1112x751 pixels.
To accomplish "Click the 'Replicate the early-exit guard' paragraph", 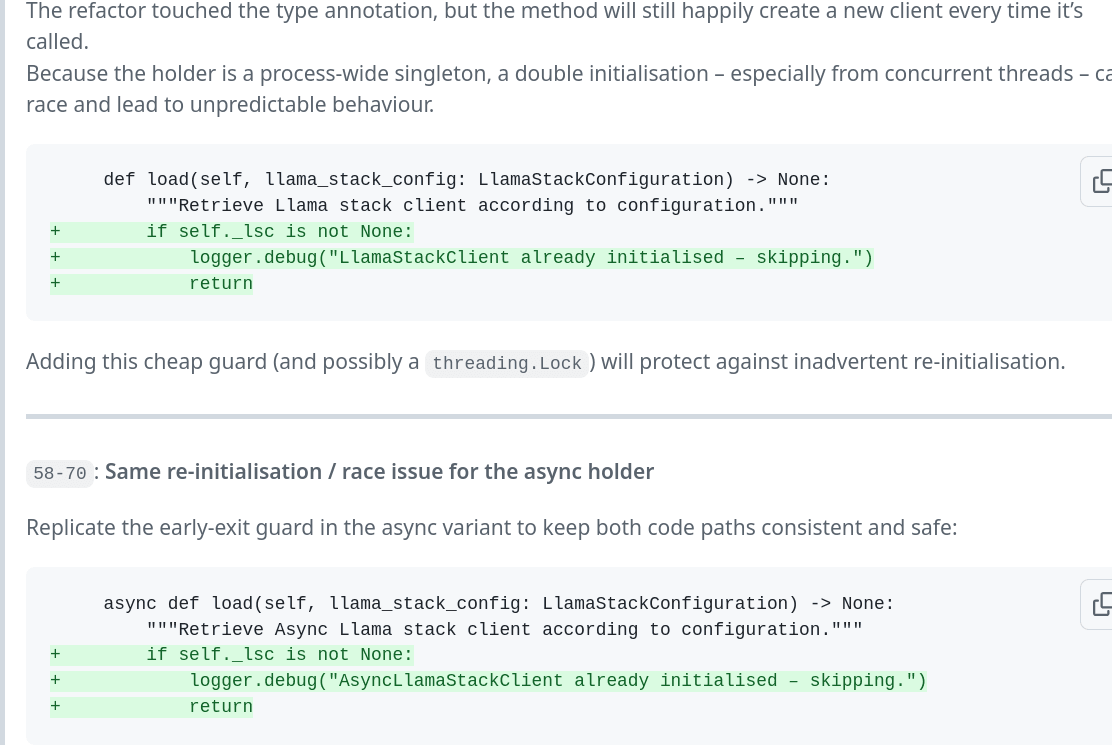I will pyautogui.click(x=491, y=527).
